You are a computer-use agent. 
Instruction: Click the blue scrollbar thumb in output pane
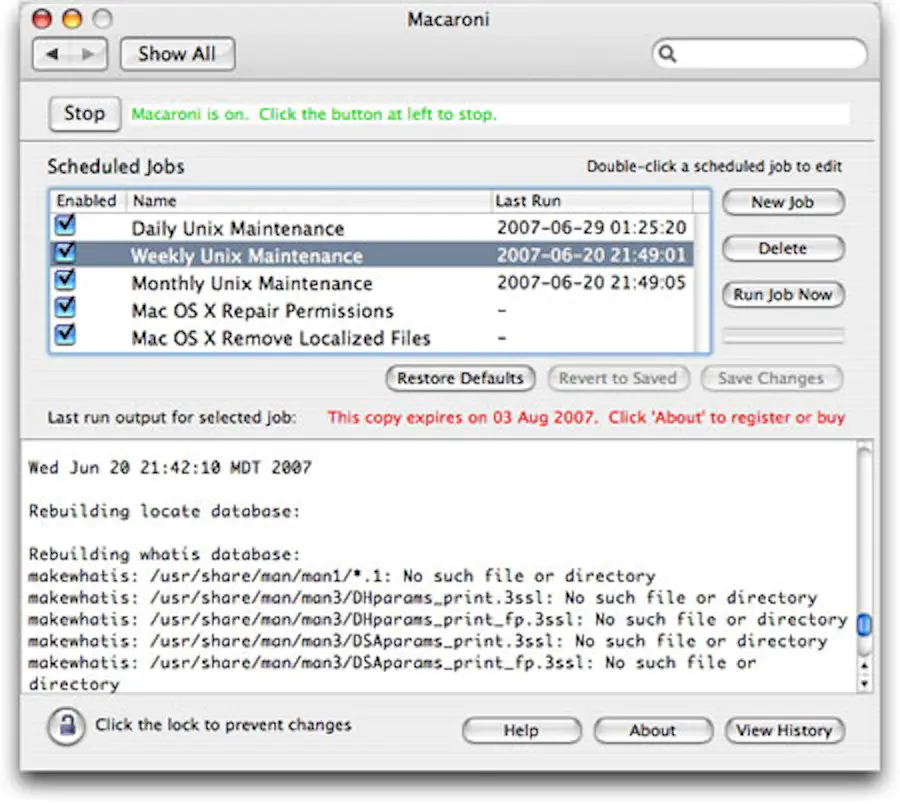(862, 622)
